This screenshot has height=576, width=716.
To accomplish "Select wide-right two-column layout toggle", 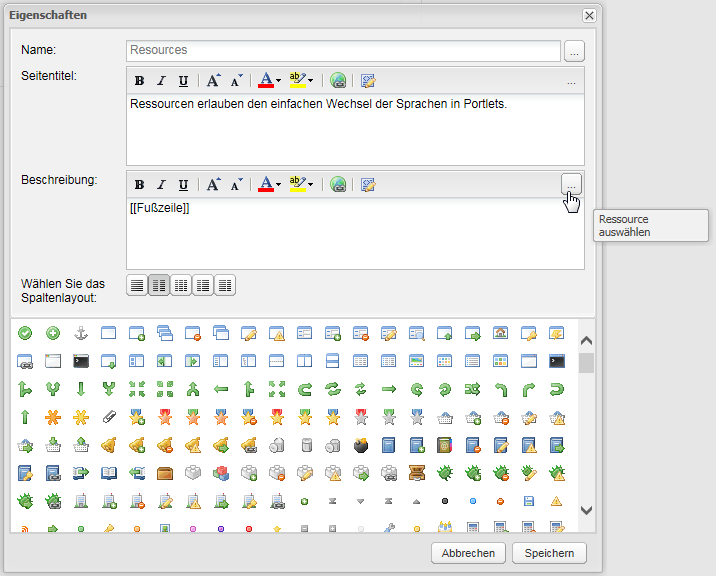I will (x=203, y=285).
